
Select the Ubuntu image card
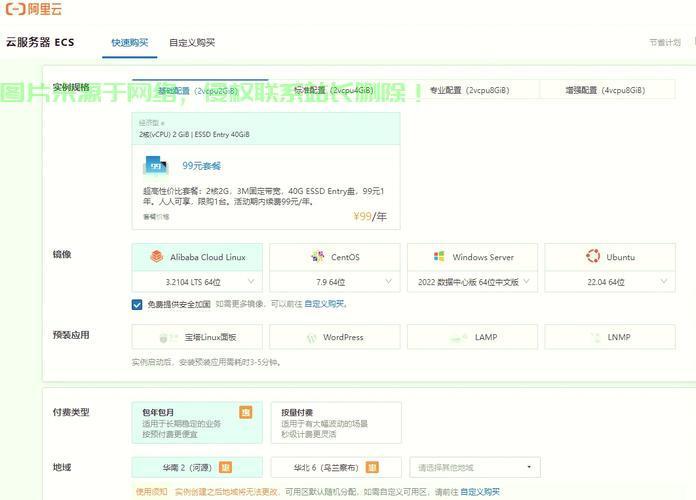[610, 257]
